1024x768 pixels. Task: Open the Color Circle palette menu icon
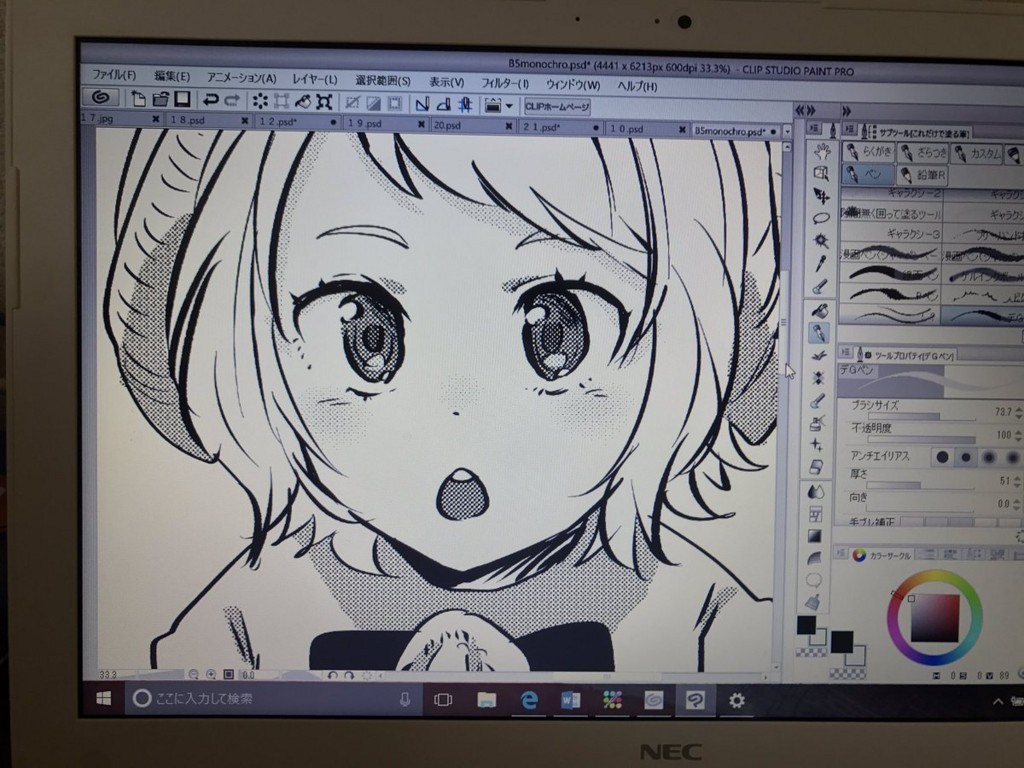pyautogui.click(x=841, y=553)
